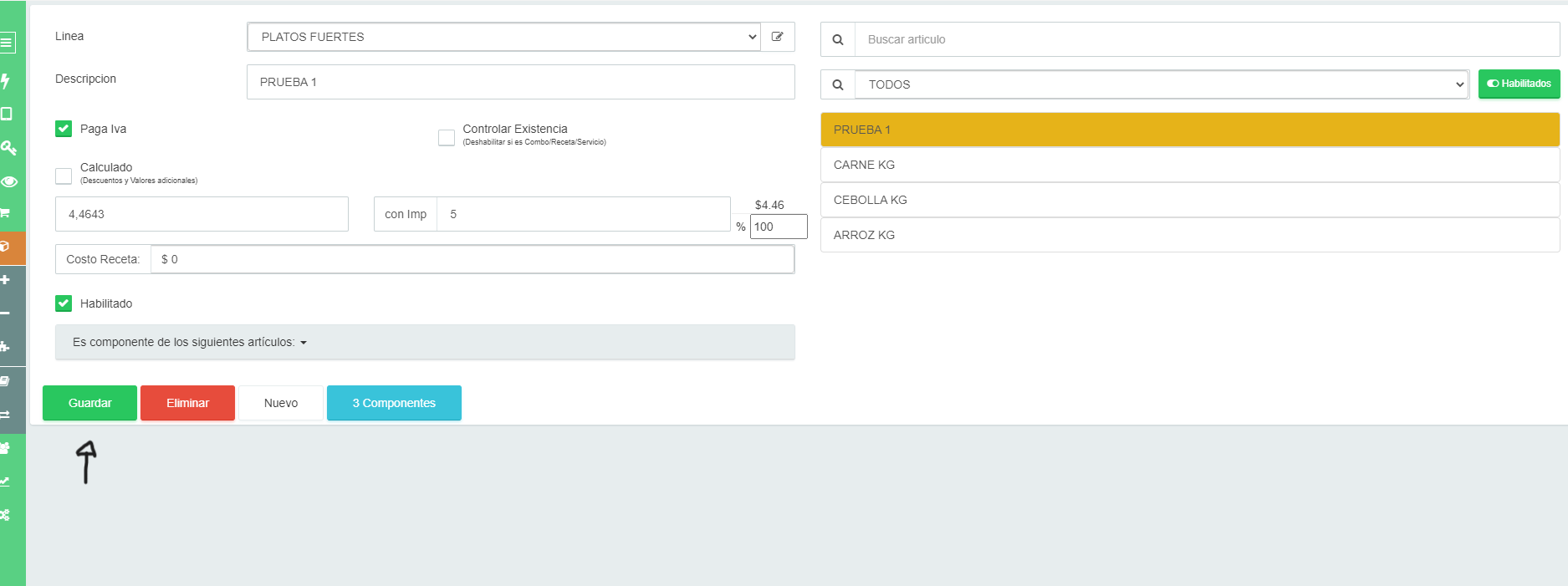This screenshot has height=586, width=1568.
Task: Click the Buscar articulo search field
Action: pos(1206,39)
